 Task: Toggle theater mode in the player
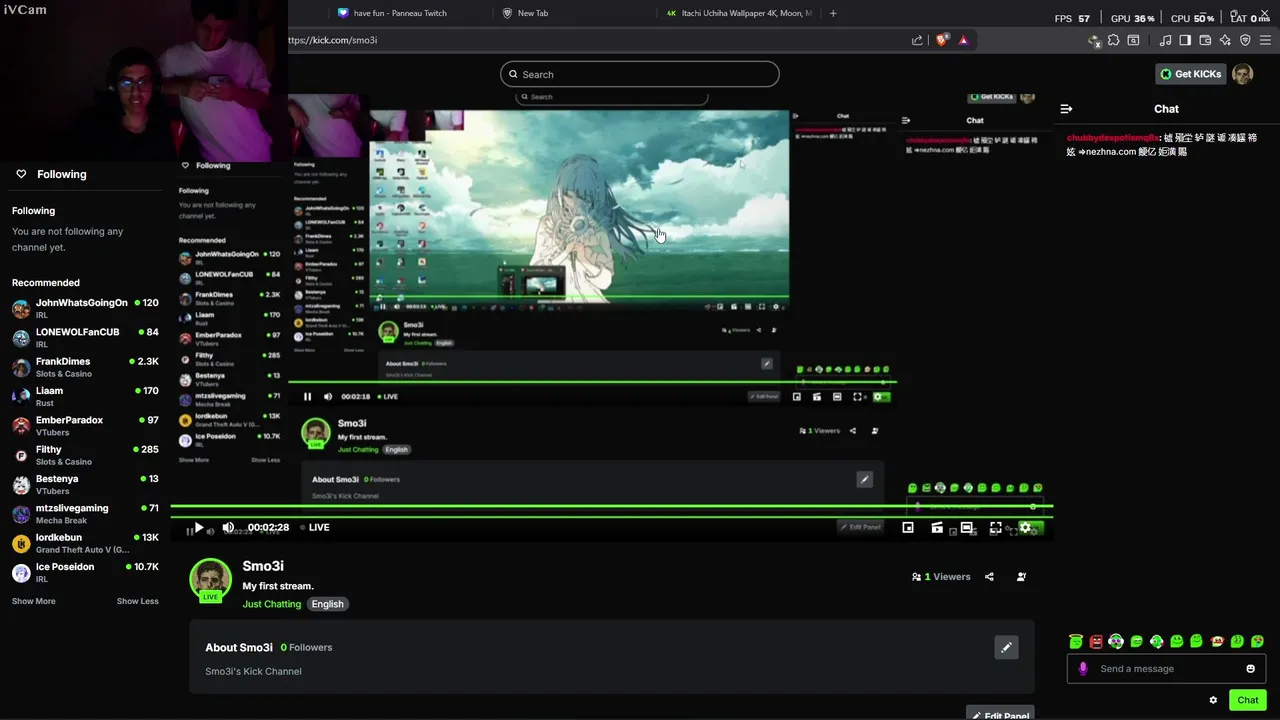tap(966, 528)
